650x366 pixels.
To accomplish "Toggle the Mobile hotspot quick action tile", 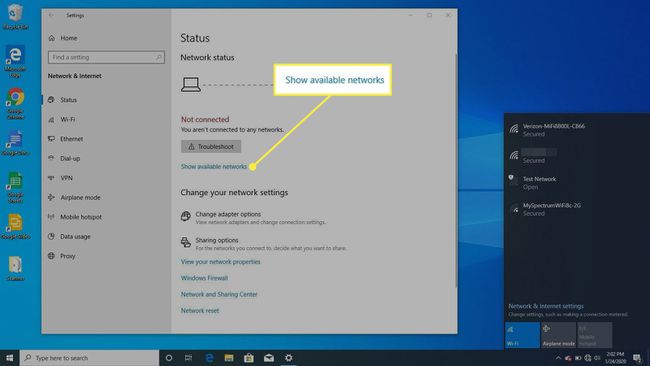I will (x=594, y=335).
